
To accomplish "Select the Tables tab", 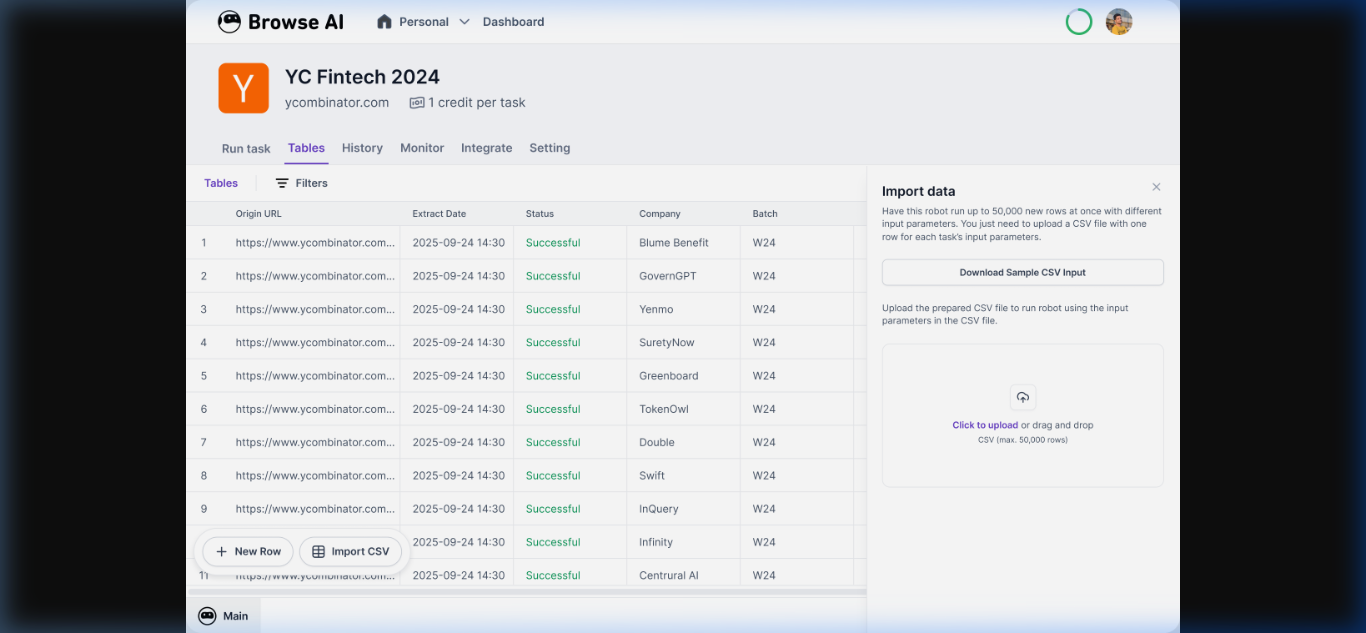I will coord(306,148).
